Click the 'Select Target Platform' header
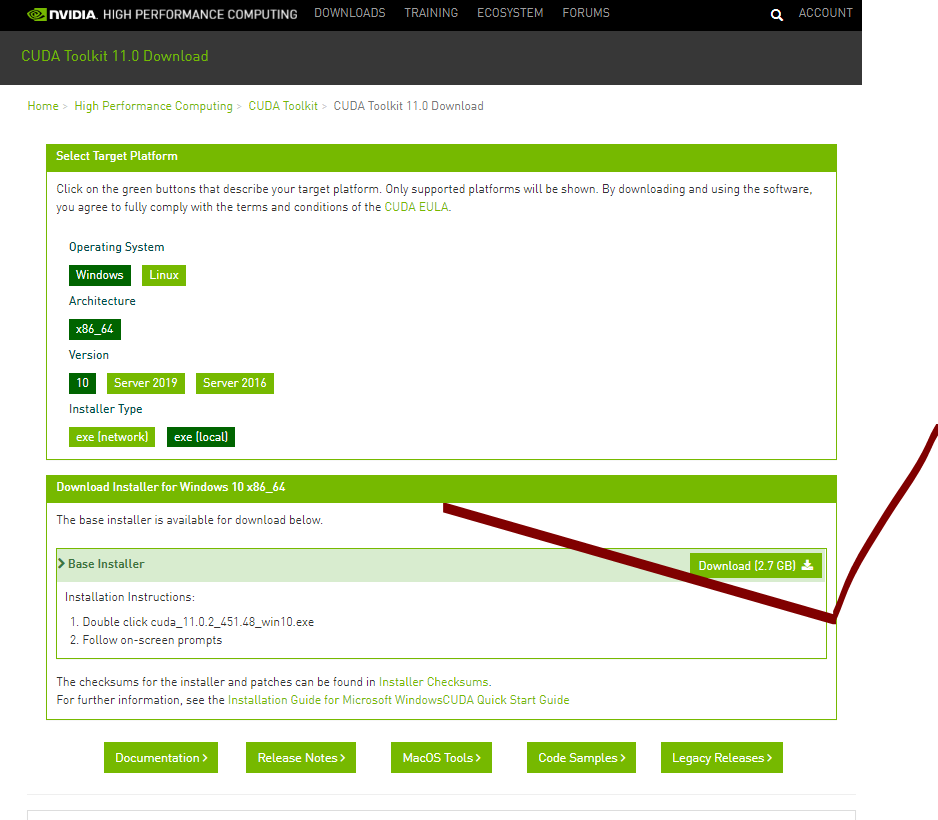938x820 pixels. 117,156
